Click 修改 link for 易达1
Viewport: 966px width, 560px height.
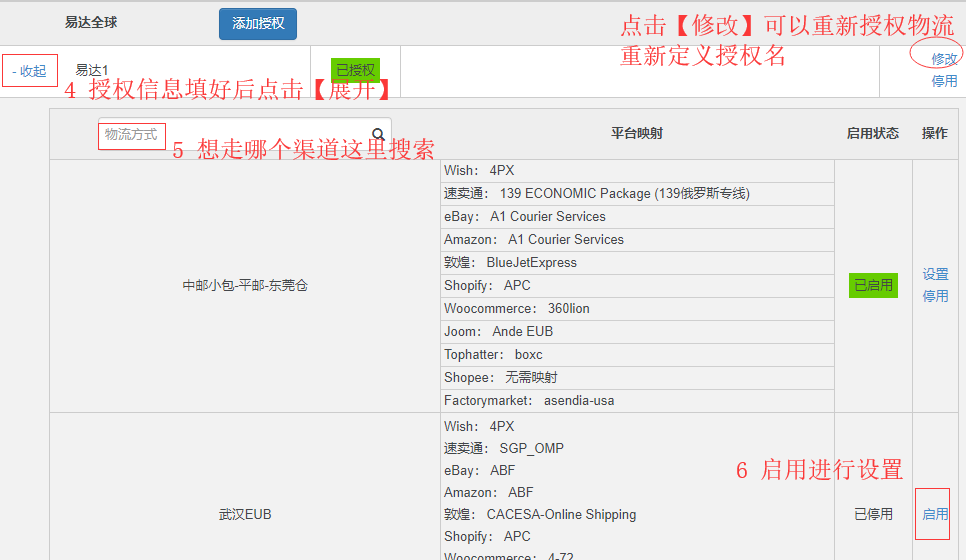point(944,59)
